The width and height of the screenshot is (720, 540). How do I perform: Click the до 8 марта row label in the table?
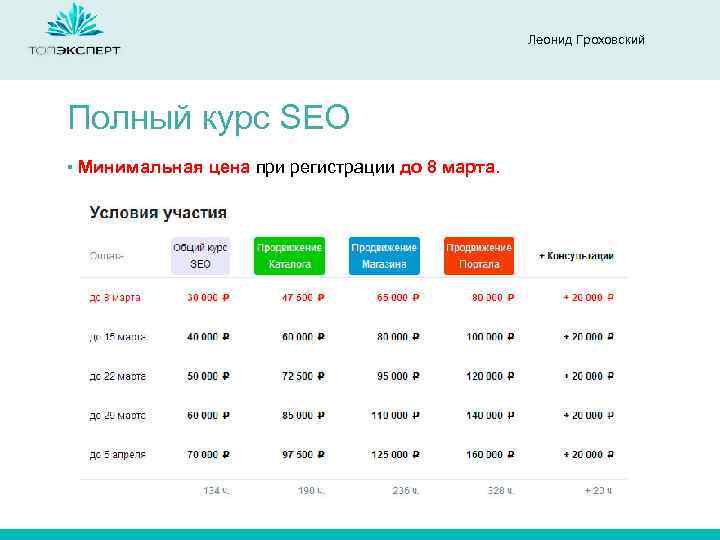click(115, 298)
